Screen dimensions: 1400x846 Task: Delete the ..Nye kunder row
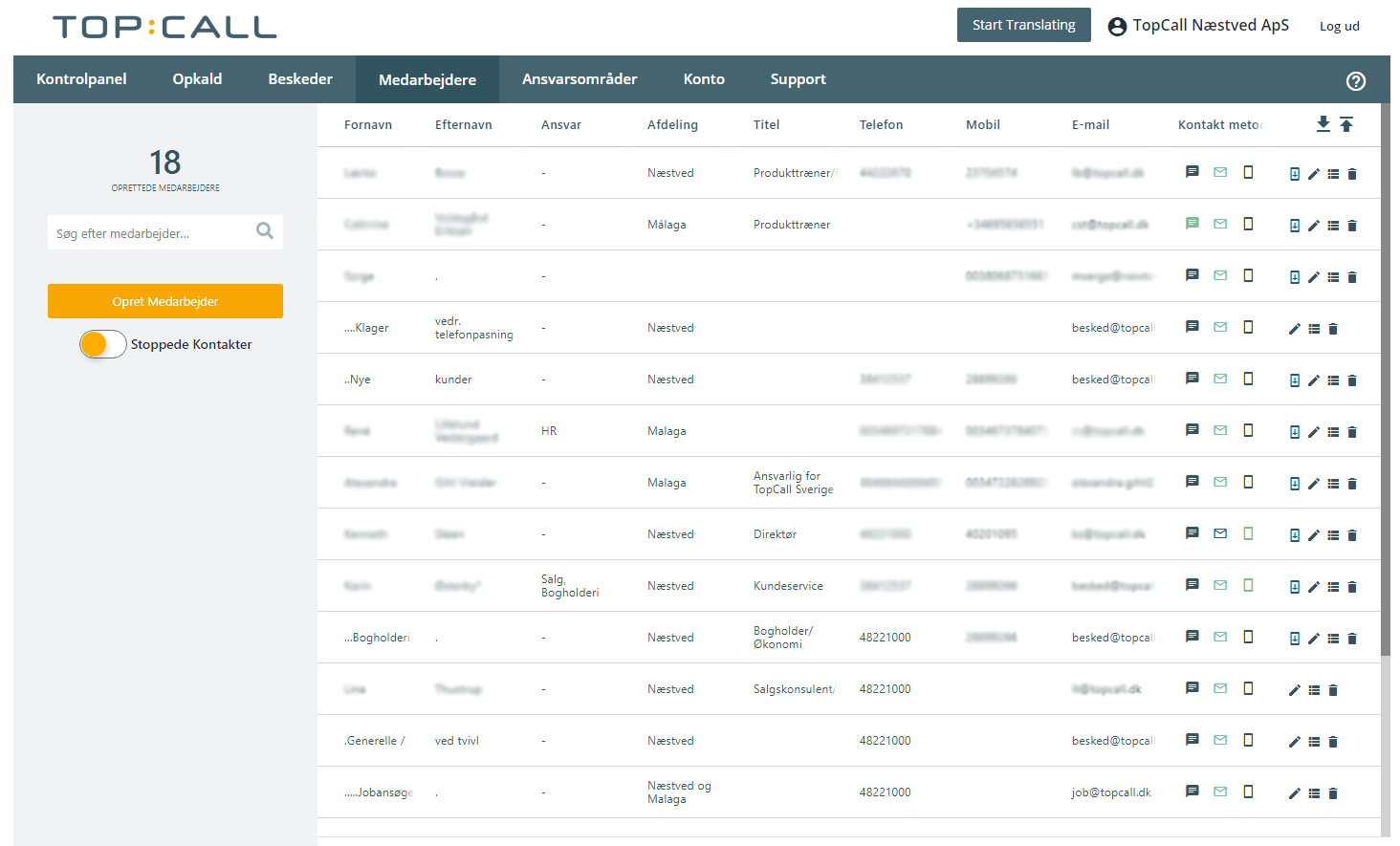(x=1352, y=380)
